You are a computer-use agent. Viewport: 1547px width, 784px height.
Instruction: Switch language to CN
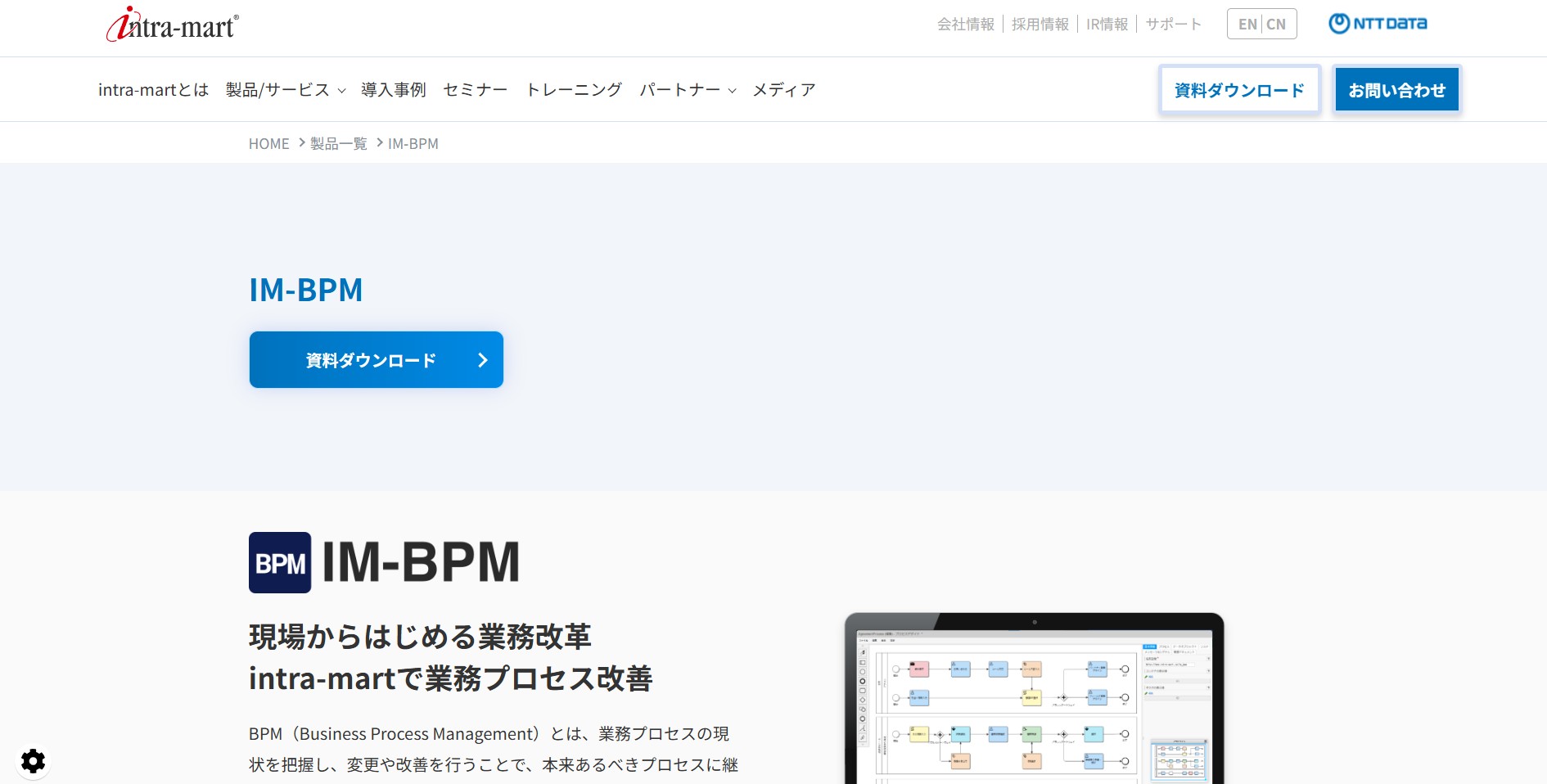click(x=1276, y=25)
